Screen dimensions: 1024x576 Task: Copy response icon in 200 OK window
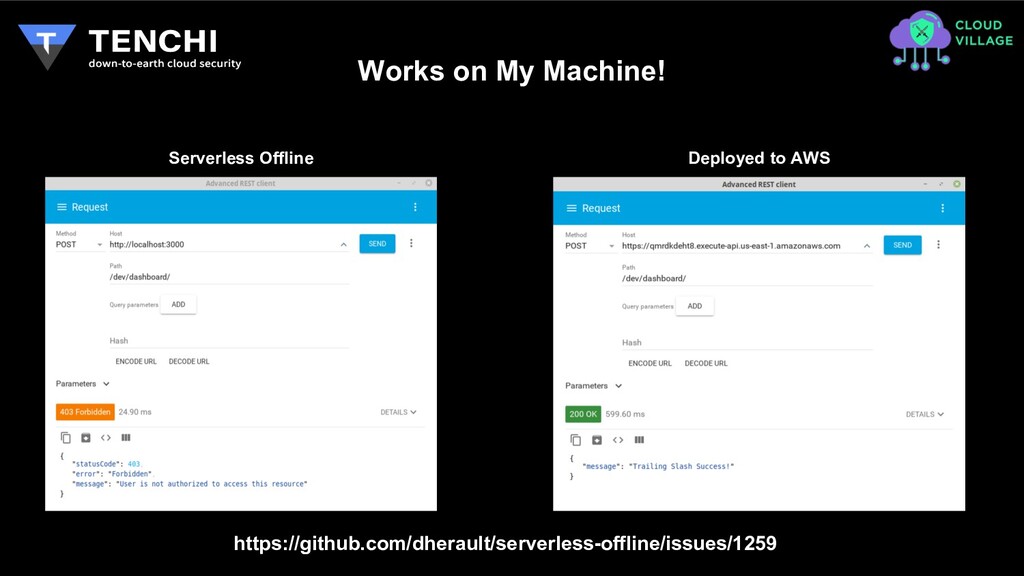tap(575, 440)
